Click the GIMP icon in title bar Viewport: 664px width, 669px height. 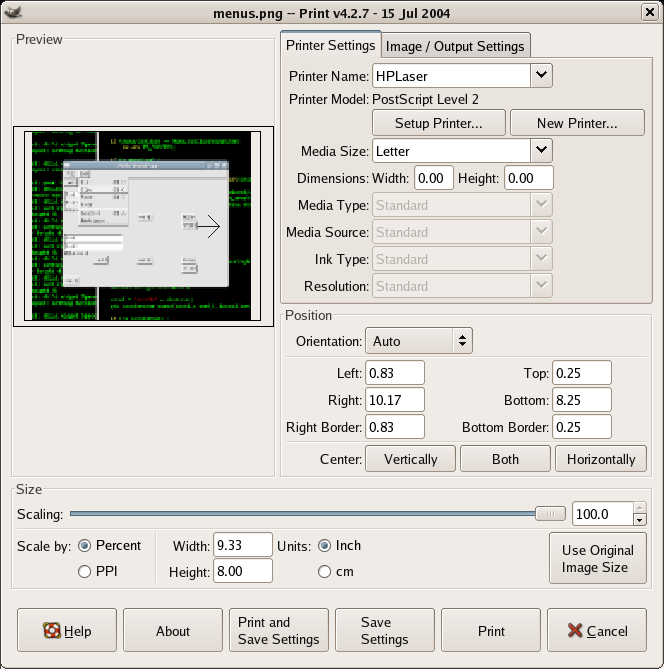tap(13, 11)
